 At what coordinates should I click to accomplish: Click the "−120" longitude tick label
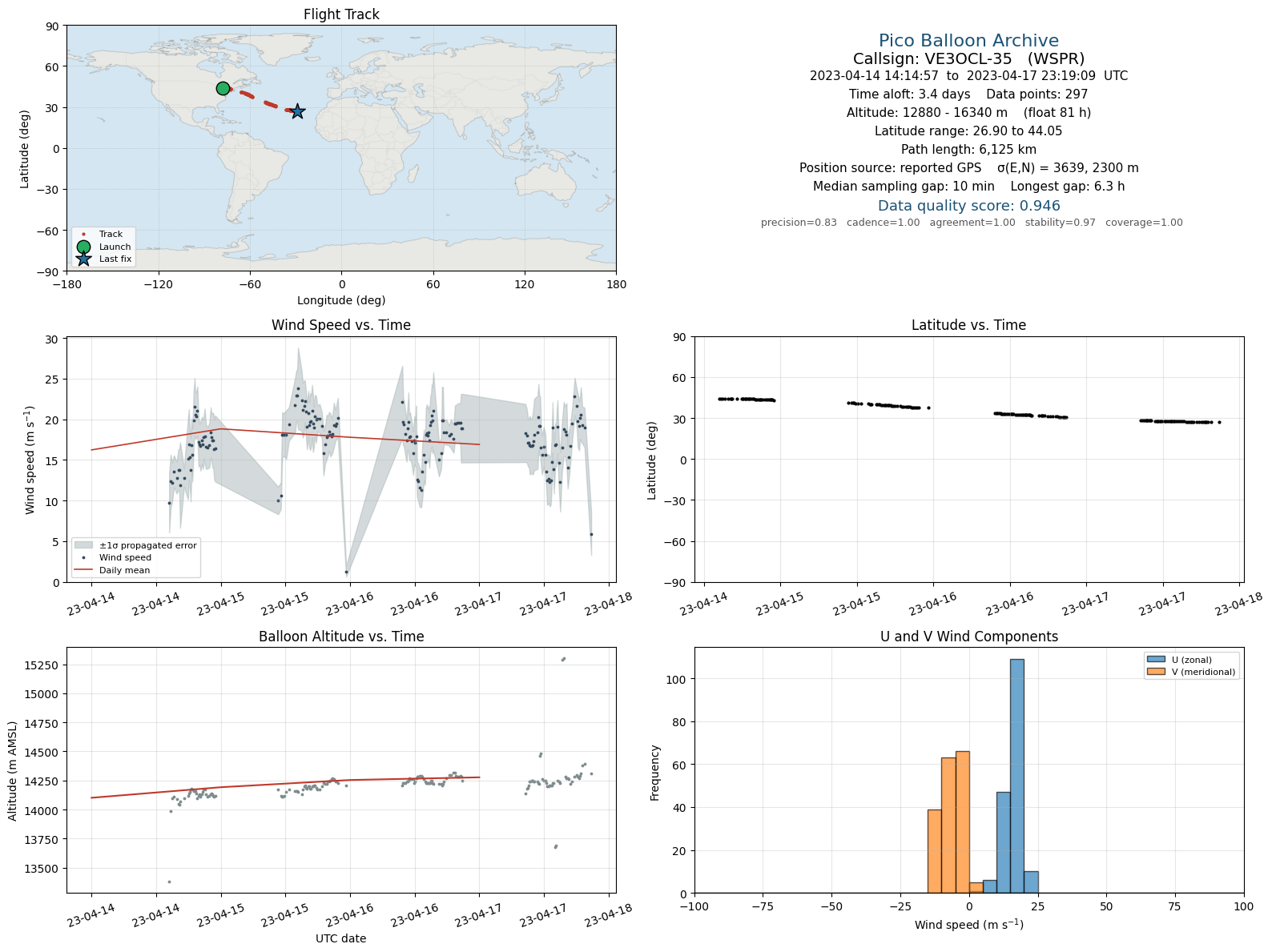point(158,283)
